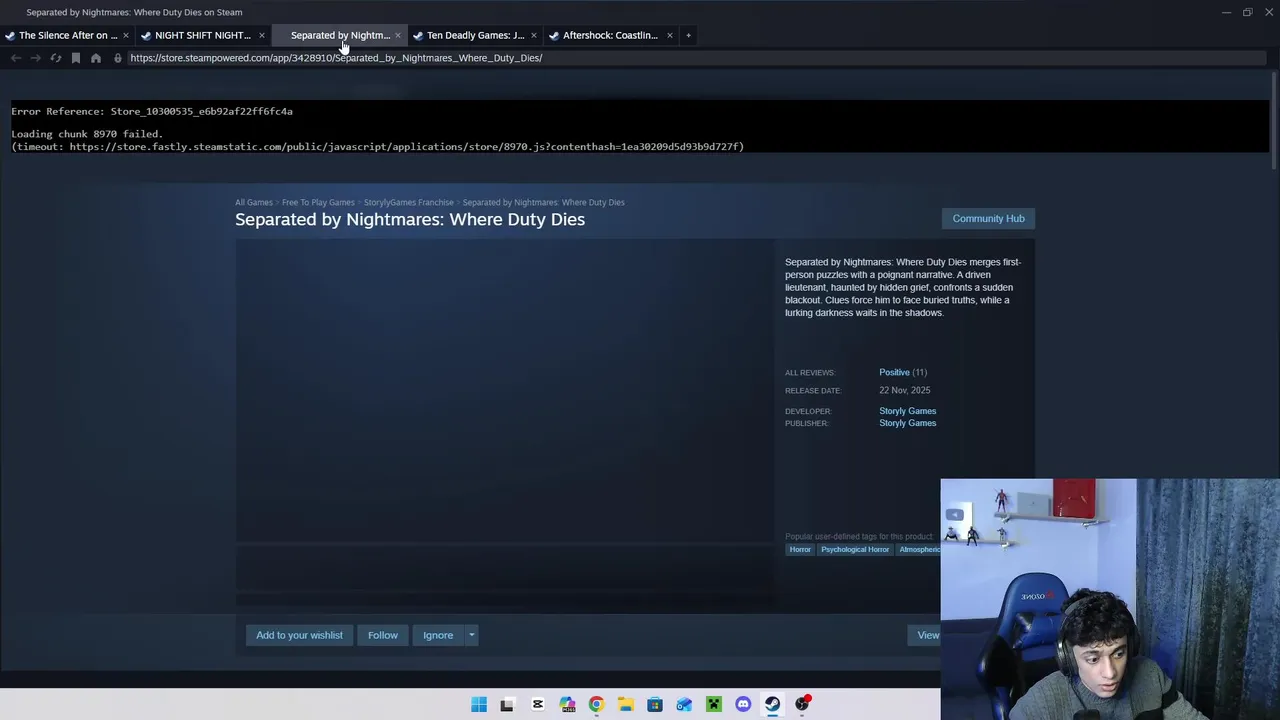Open Task View in the taskbar
The width and height of the screenshot is (1280, 720).
[507, 704]
